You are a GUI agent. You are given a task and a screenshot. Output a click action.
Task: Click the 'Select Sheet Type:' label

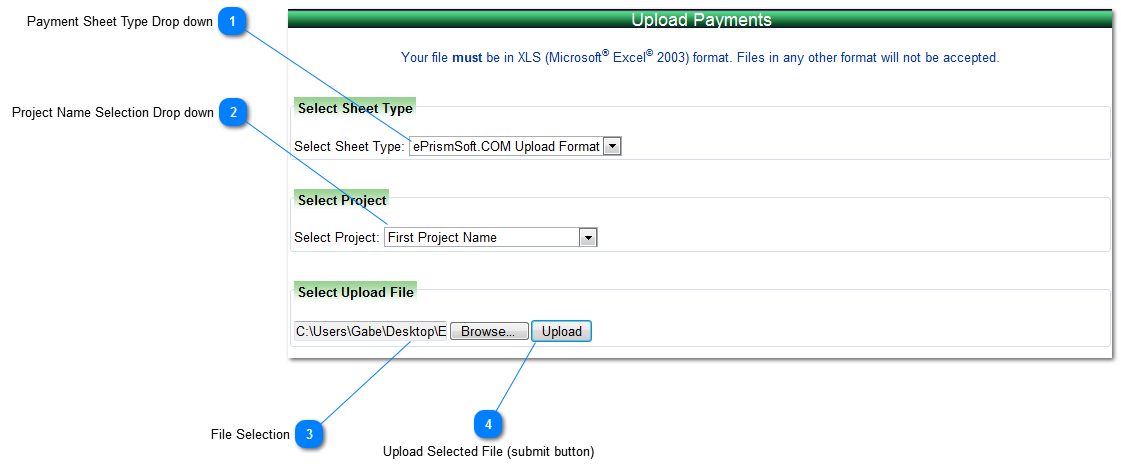[350, 147]
